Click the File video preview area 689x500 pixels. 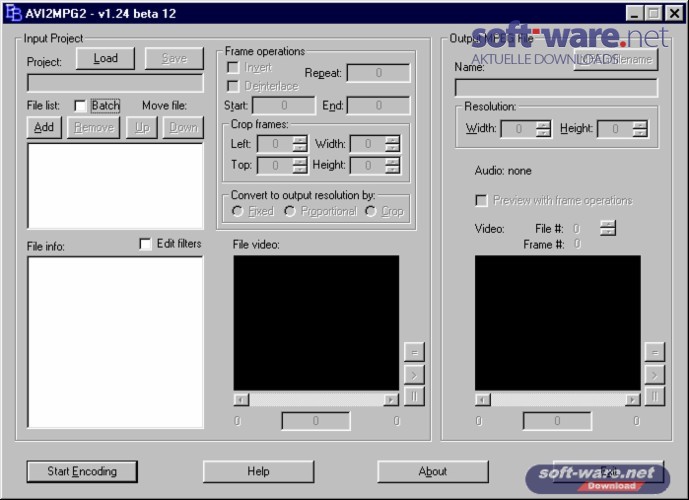(x=316, y=323)
